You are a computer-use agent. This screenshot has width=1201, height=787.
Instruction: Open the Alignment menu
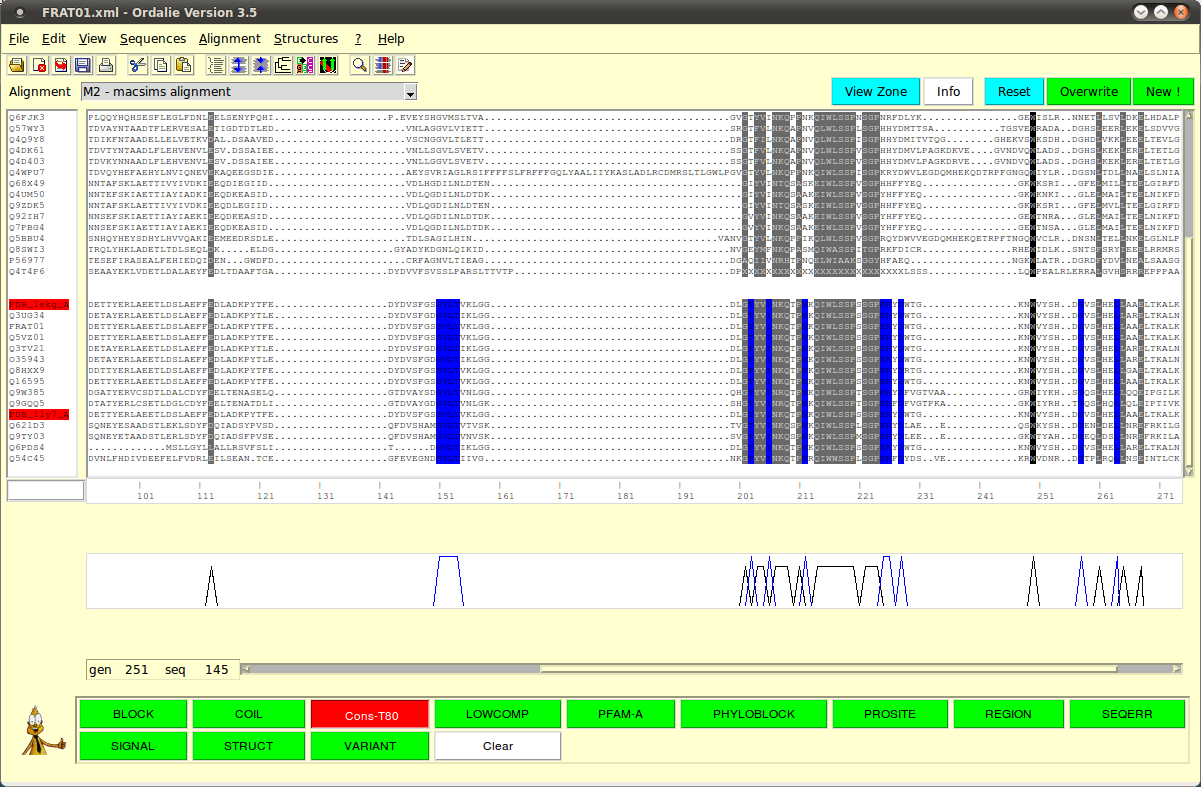click(229, 39)
